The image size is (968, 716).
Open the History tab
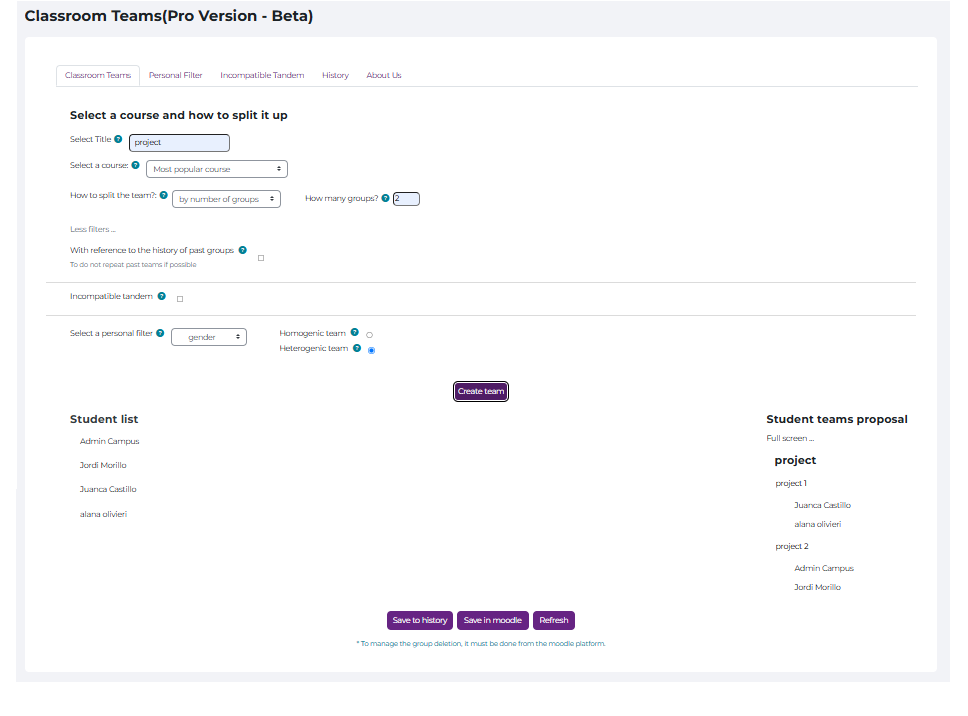pos(335,76)
